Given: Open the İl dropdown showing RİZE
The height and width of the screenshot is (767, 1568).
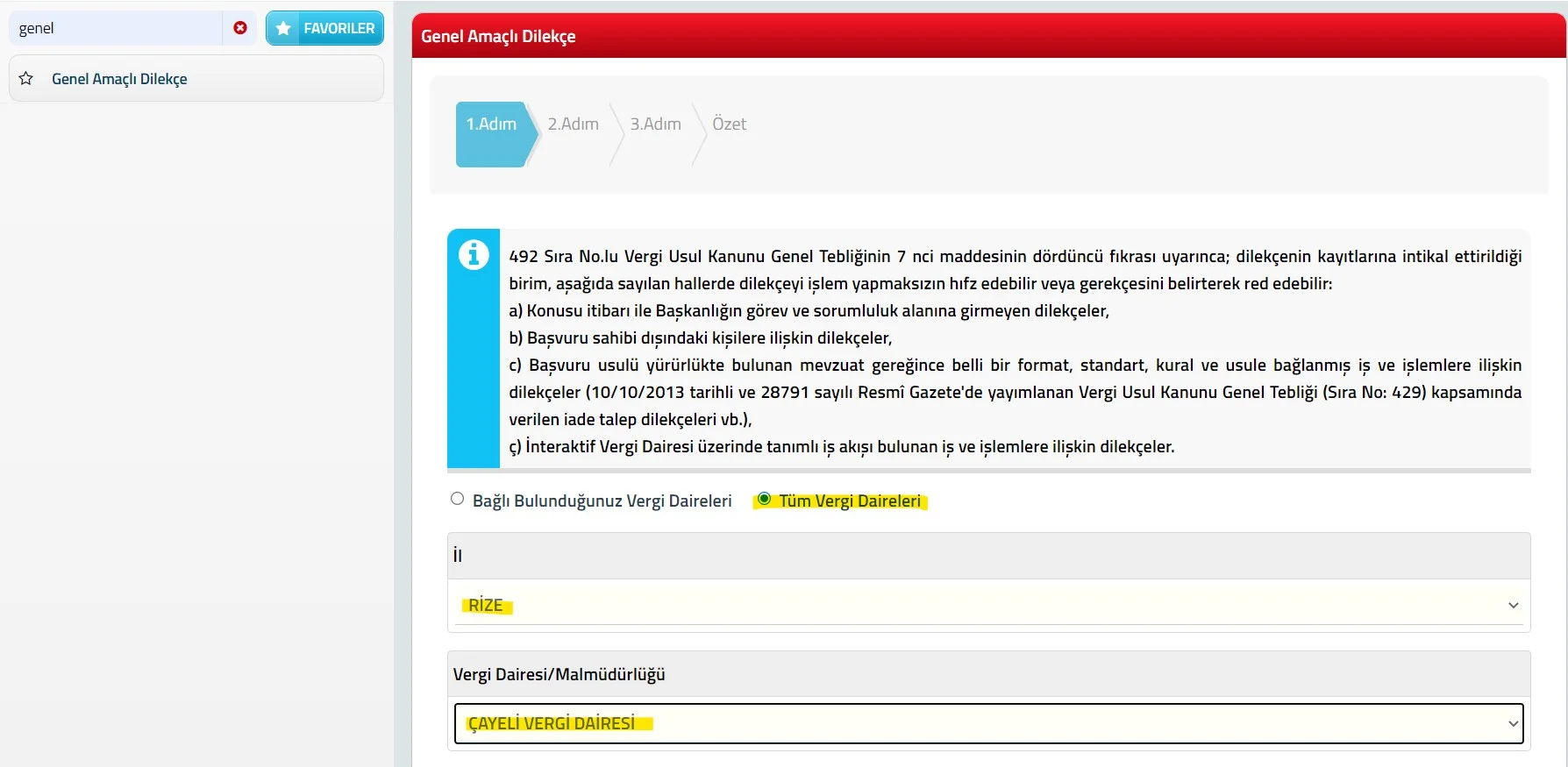Looking at the screenshot, I should (x=989, y=605).
